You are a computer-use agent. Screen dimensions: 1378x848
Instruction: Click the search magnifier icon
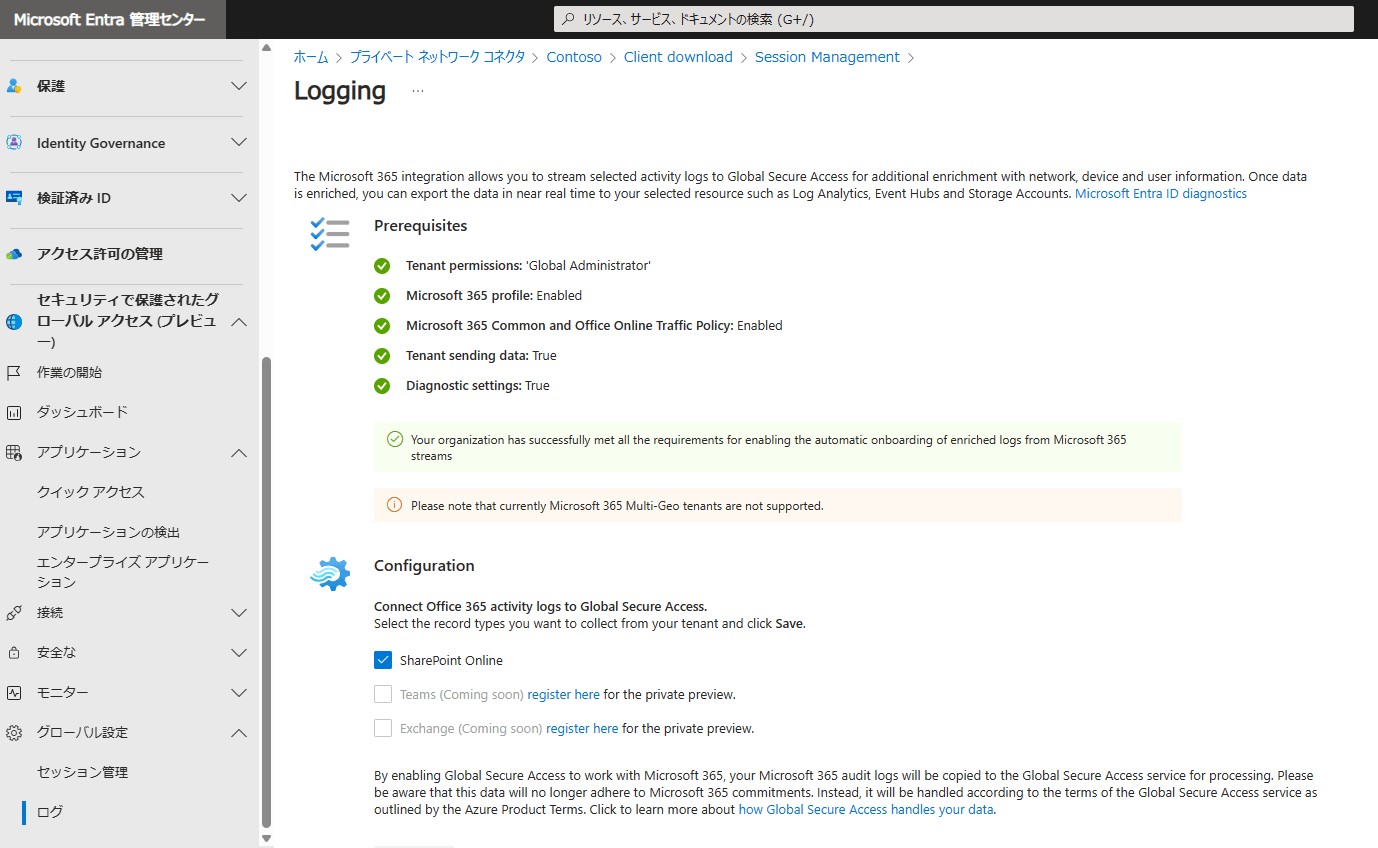point(568,19)
